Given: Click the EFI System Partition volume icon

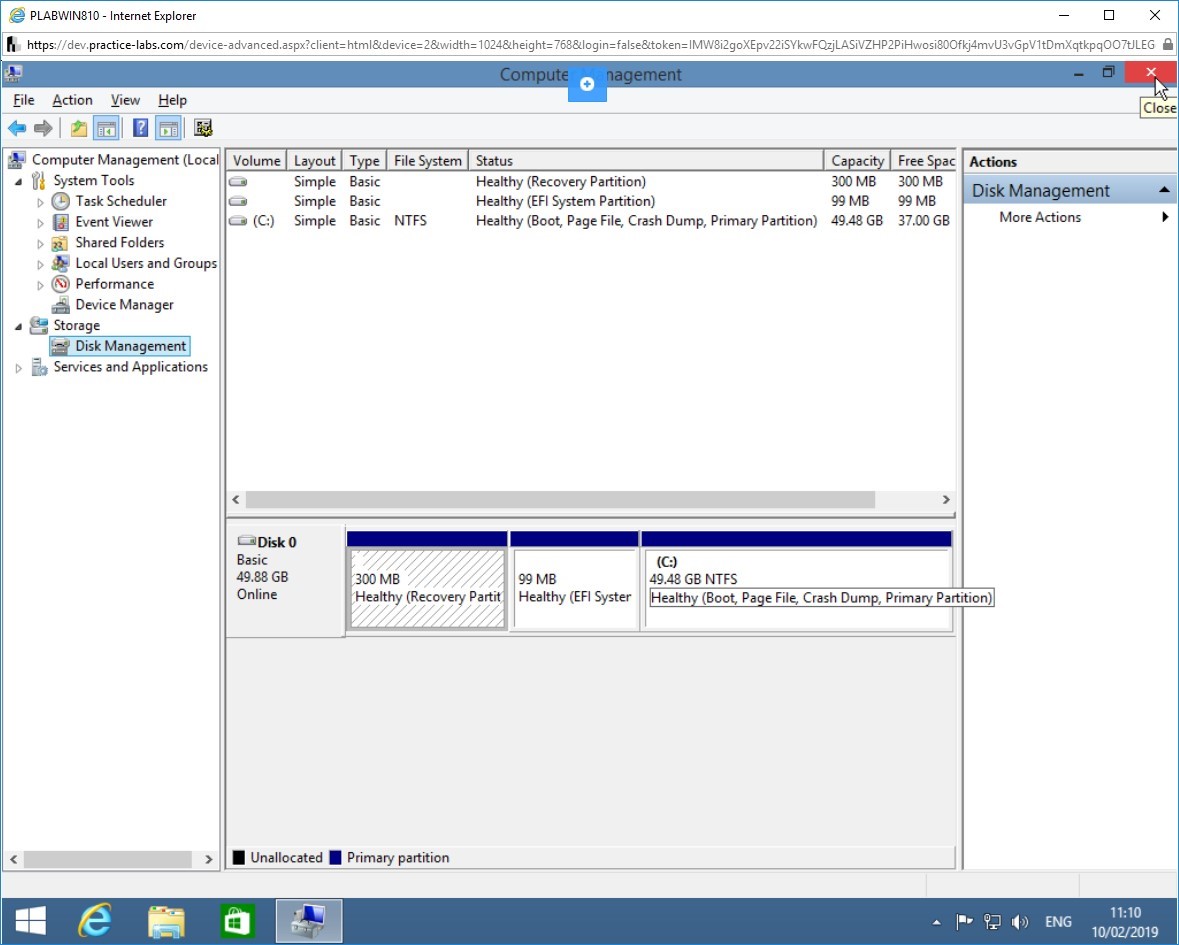Looking at the screenshot, I should [x=238, y=201].
